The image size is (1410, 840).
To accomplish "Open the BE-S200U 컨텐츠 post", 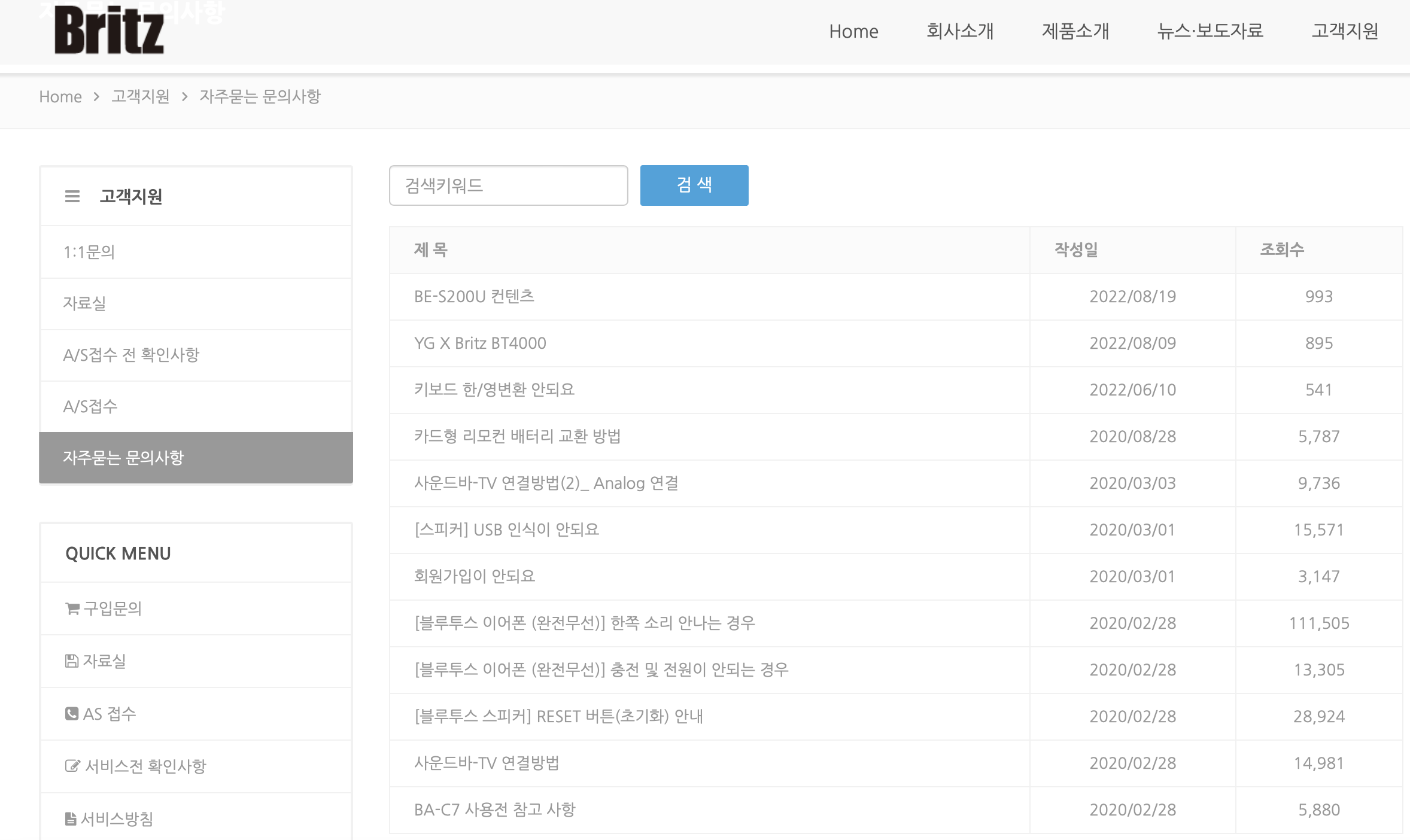I will pos(474,296).
